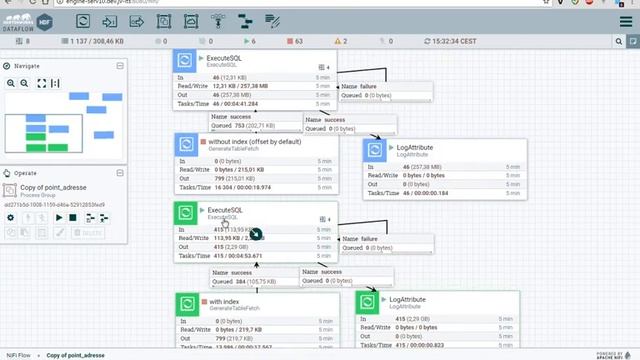Viewport: 640px width, 360px height.
Task: Select the 'without index (offset by default)' processor
Action: (x=256, y=164)
